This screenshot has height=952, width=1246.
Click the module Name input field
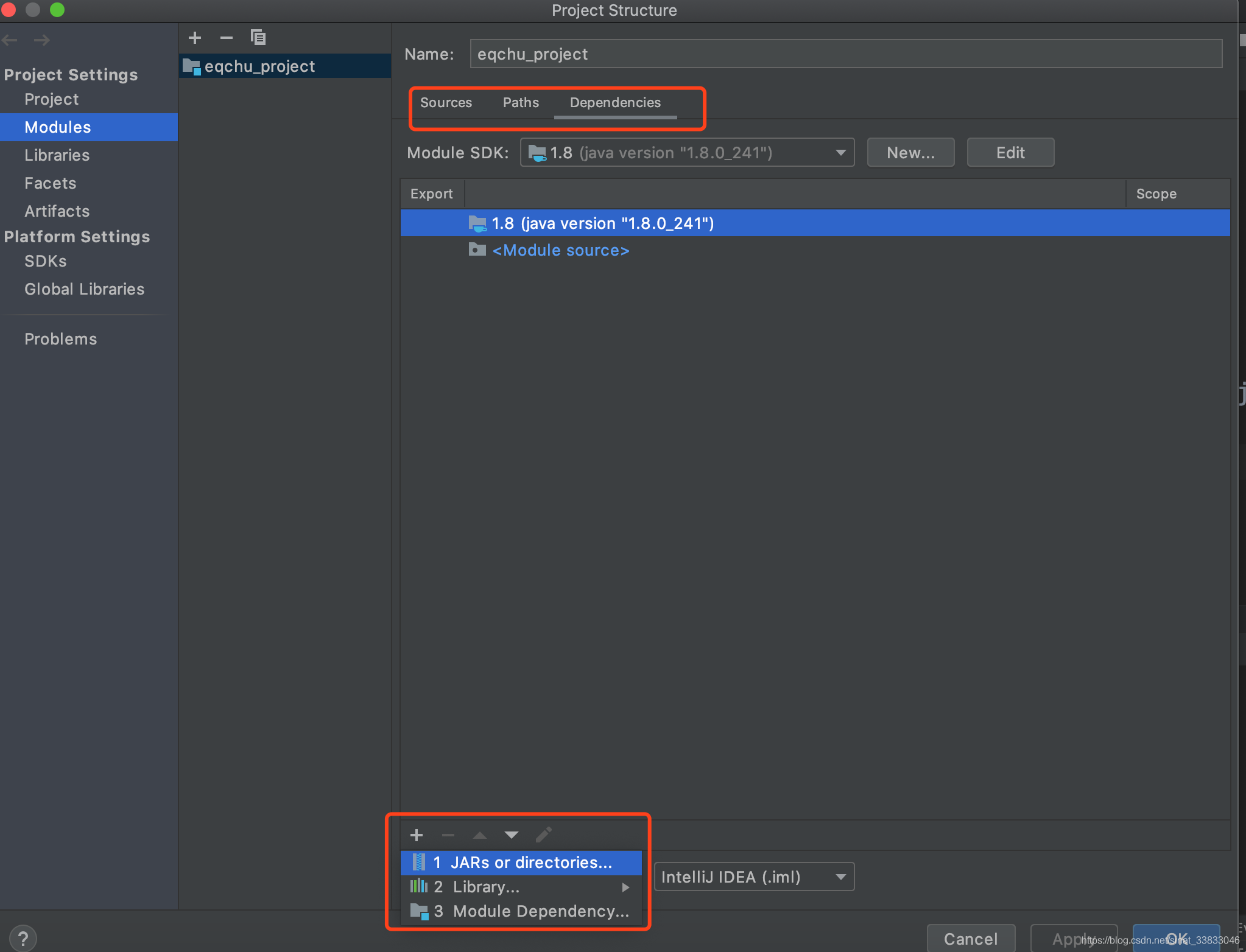click(846, 54)
